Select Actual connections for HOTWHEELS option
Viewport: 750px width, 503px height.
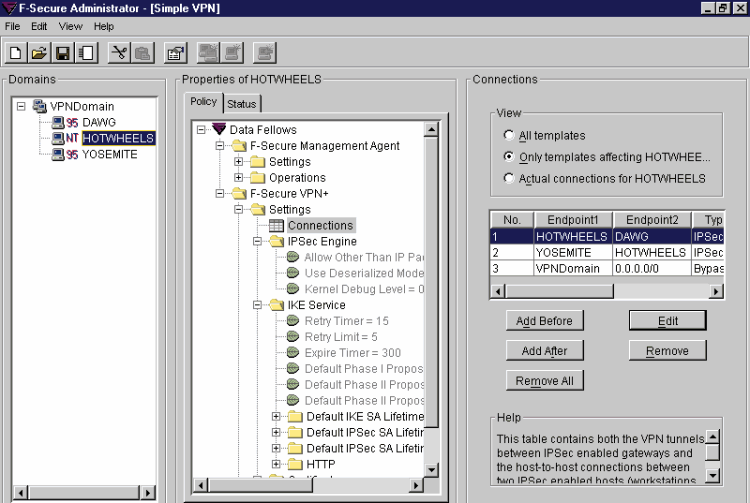pos(509,178)
